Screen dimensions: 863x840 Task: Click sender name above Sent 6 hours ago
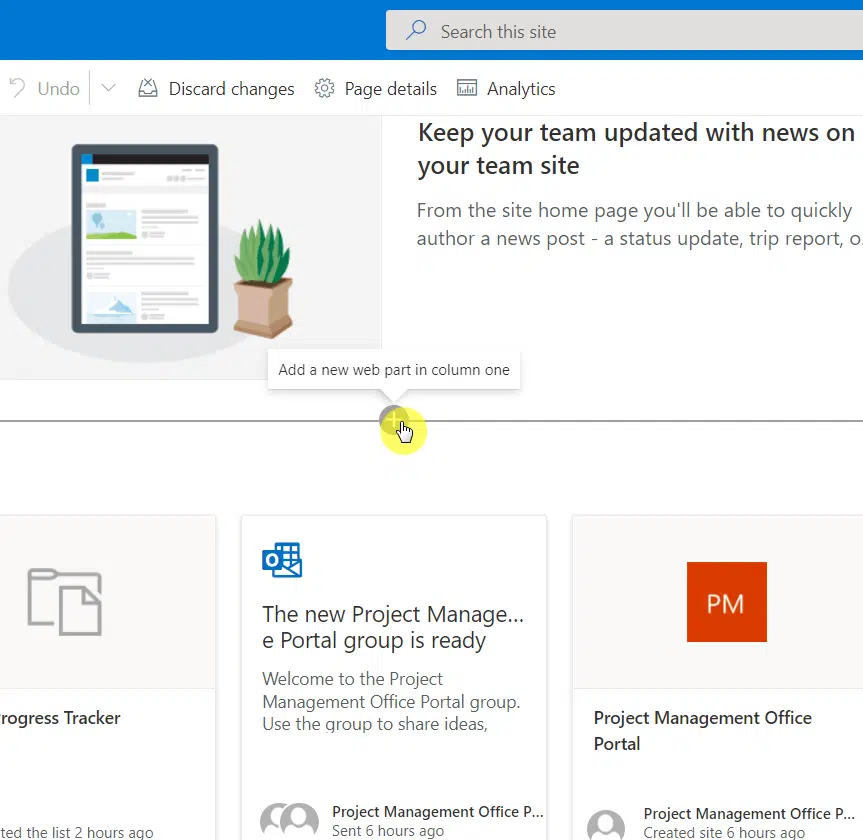click(x=438, y=811)
